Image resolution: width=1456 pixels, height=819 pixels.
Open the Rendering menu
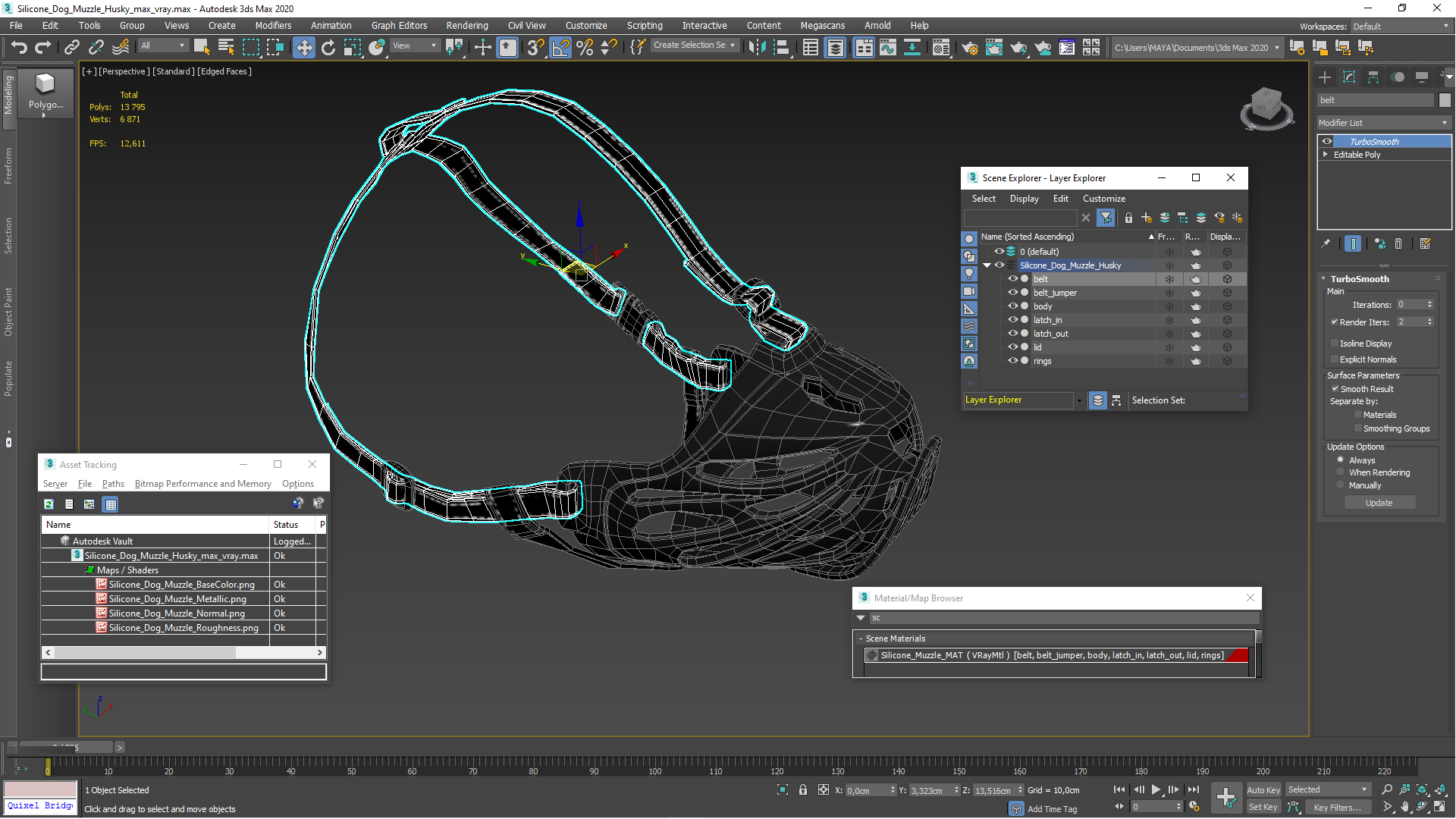pos(467,25)
